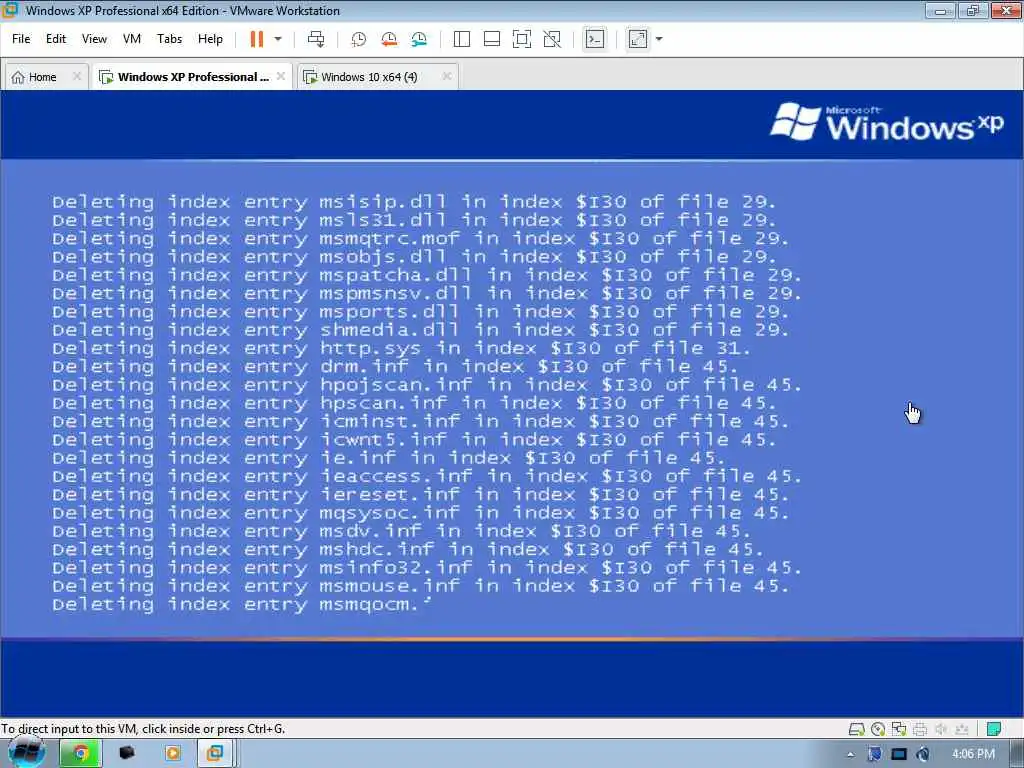The width and height of the screenshot is (1024, 768).
Task: Click the last line mentioning msmqocm
Action: coord(242,605)
